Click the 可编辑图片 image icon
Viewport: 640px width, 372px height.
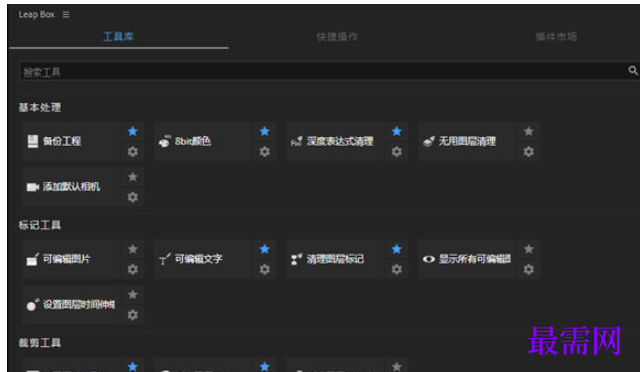tap(33, 259)
